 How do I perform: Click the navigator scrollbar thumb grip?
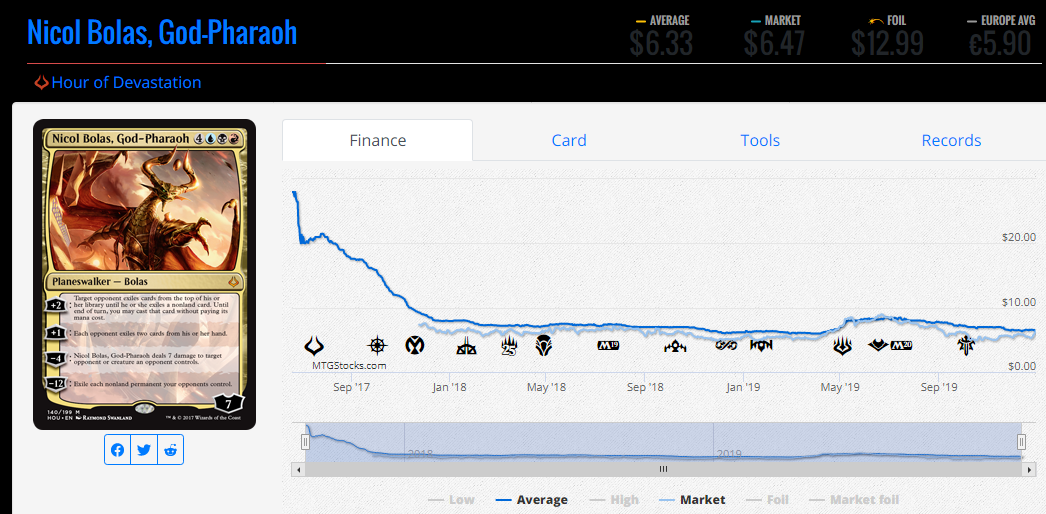point(663,469)
